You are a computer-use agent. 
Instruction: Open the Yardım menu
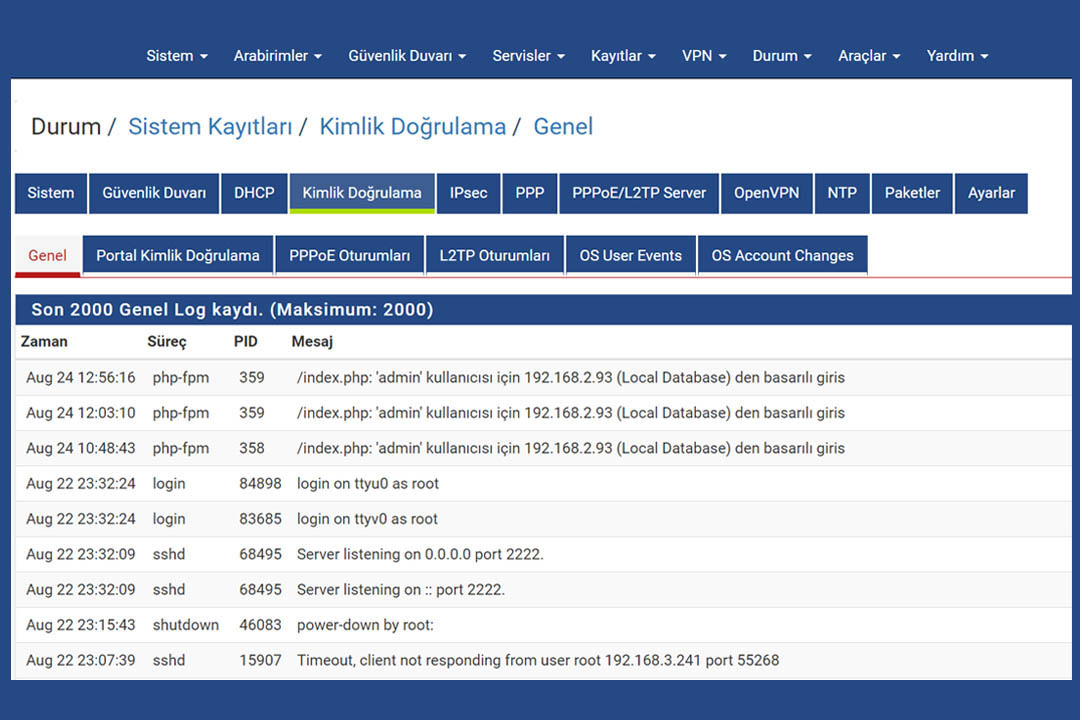957,56
